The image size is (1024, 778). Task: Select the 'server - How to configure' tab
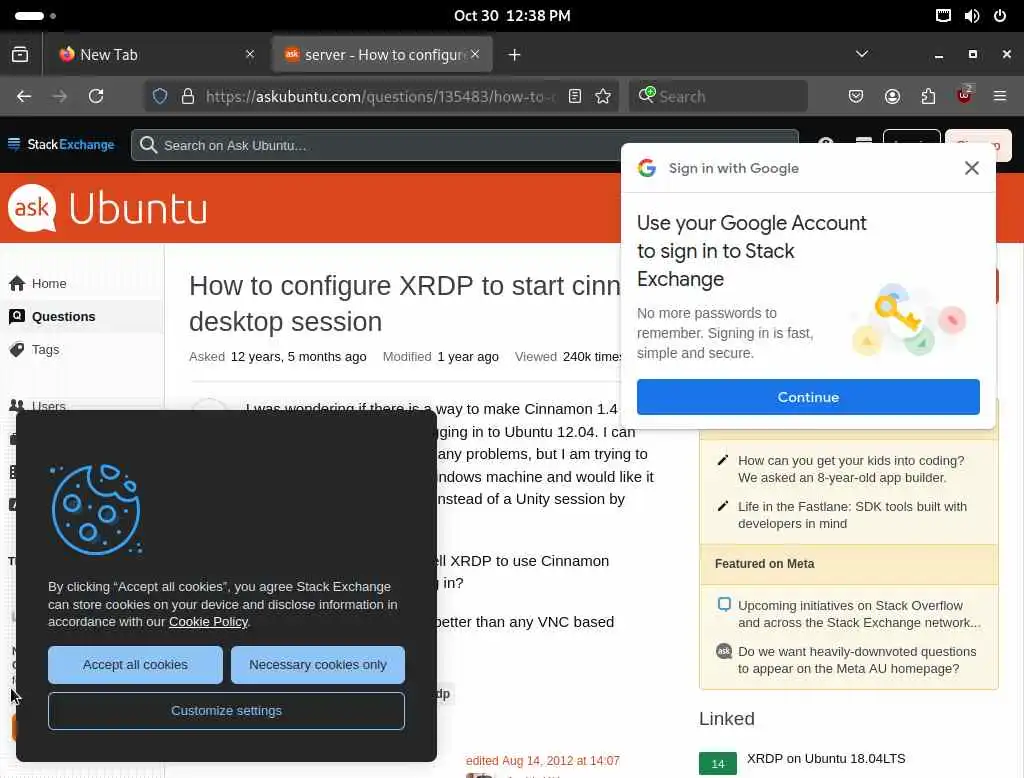coord(382,55)
